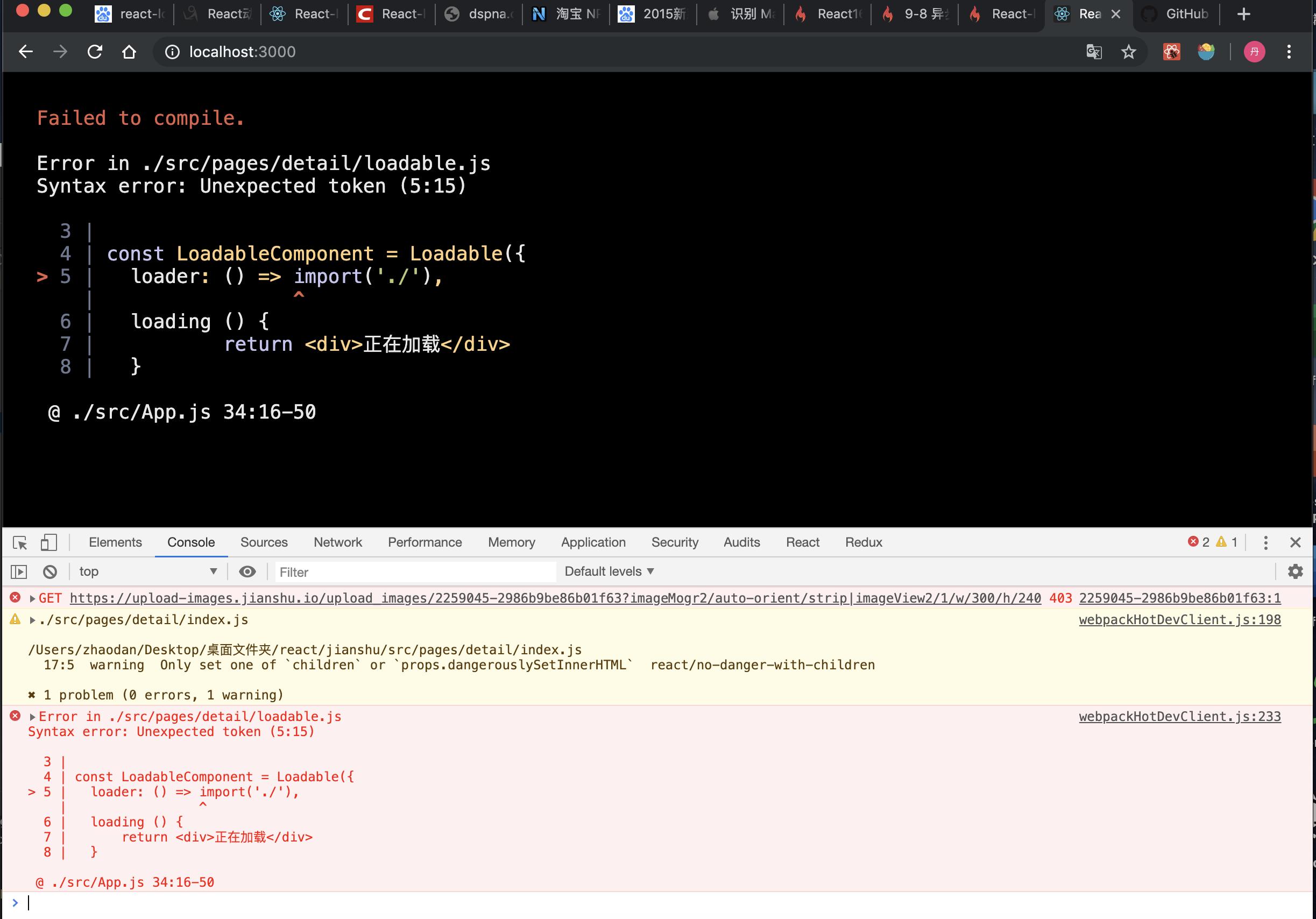Image resolution: width=1316 pixels, height=919 pixels.
Task: Expand the loadable.js error message arrow
Action: click(x=33, y=717)
